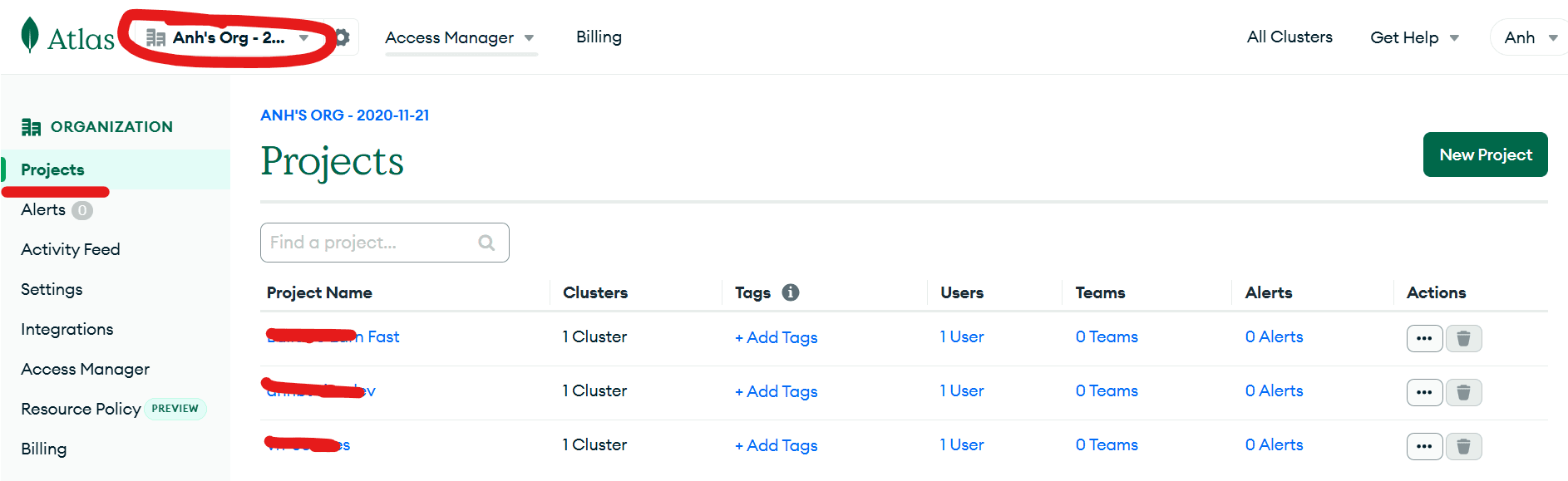
Task: Click inside the Find a project search field
Action: pyautogui.click(x=366, y=242)
